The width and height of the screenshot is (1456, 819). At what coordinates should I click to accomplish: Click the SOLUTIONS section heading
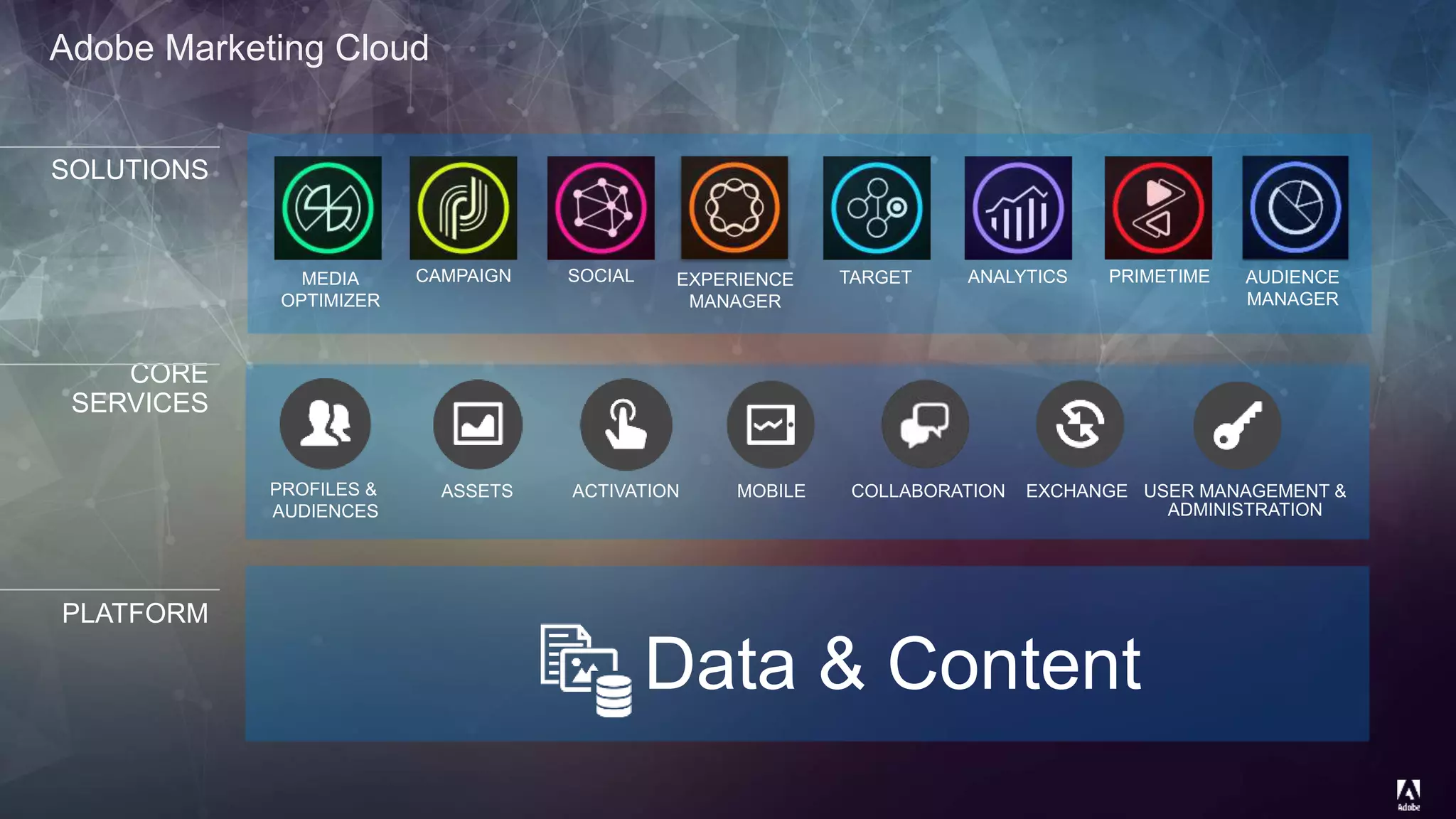coord(129,170)
